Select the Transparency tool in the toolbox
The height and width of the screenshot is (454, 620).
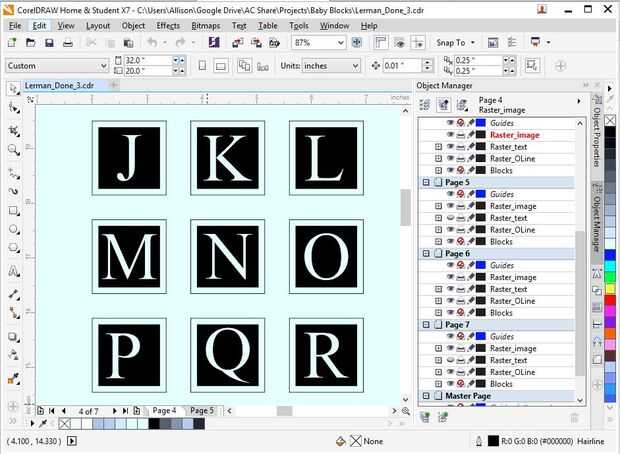[14, 355]
